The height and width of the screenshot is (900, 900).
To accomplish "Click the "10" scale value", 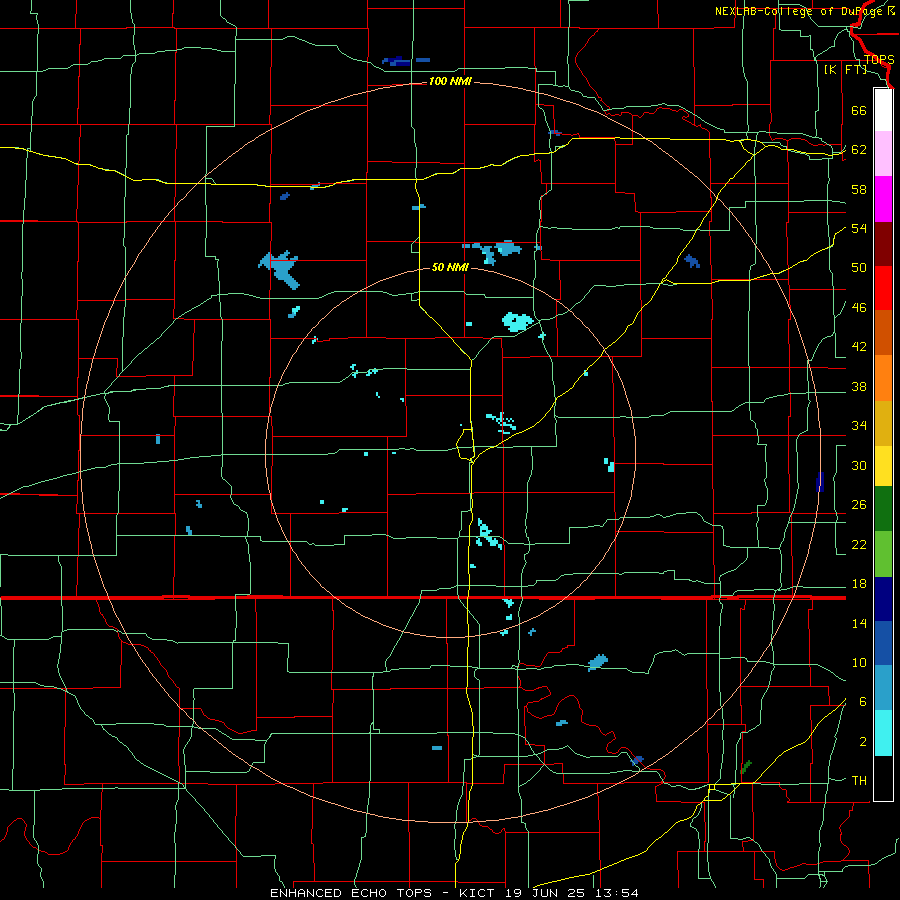I will pyautogui.click(x=859, y=663).
